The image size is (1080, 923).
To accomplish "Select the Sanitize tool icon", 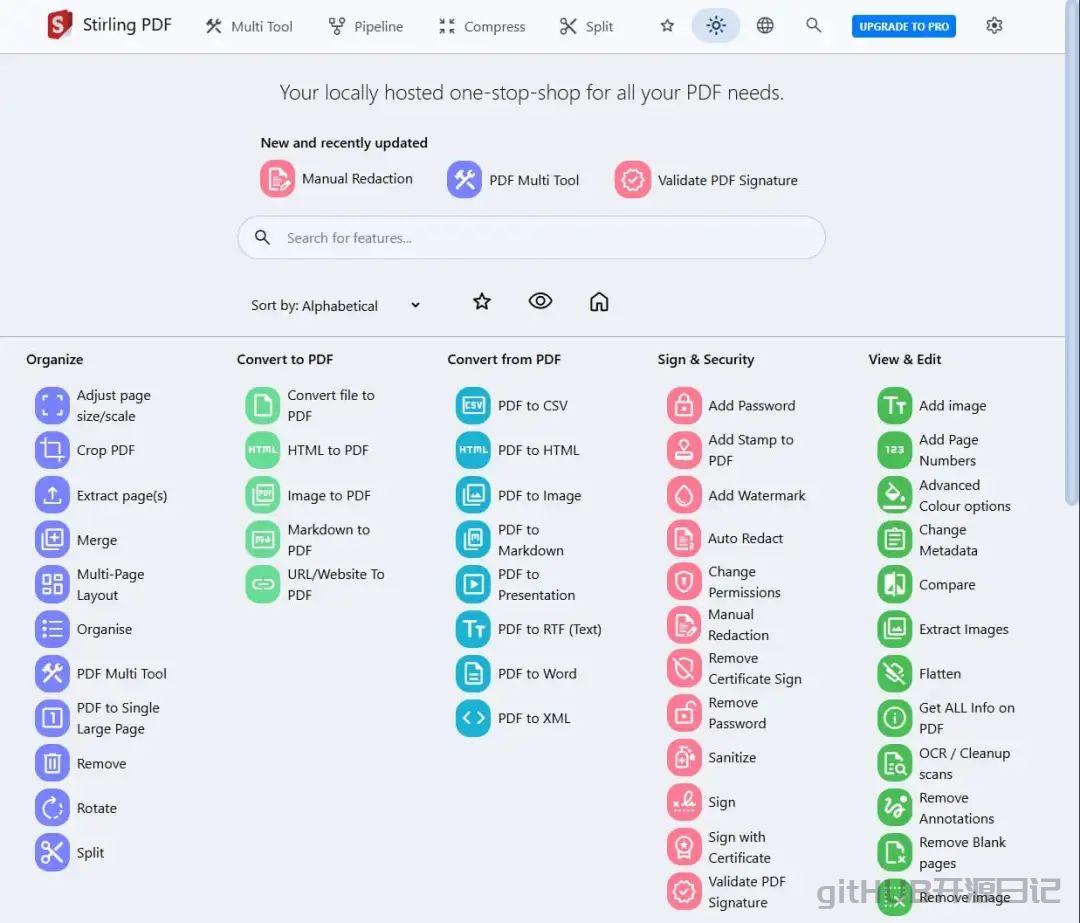I will (x=684, y=757).
